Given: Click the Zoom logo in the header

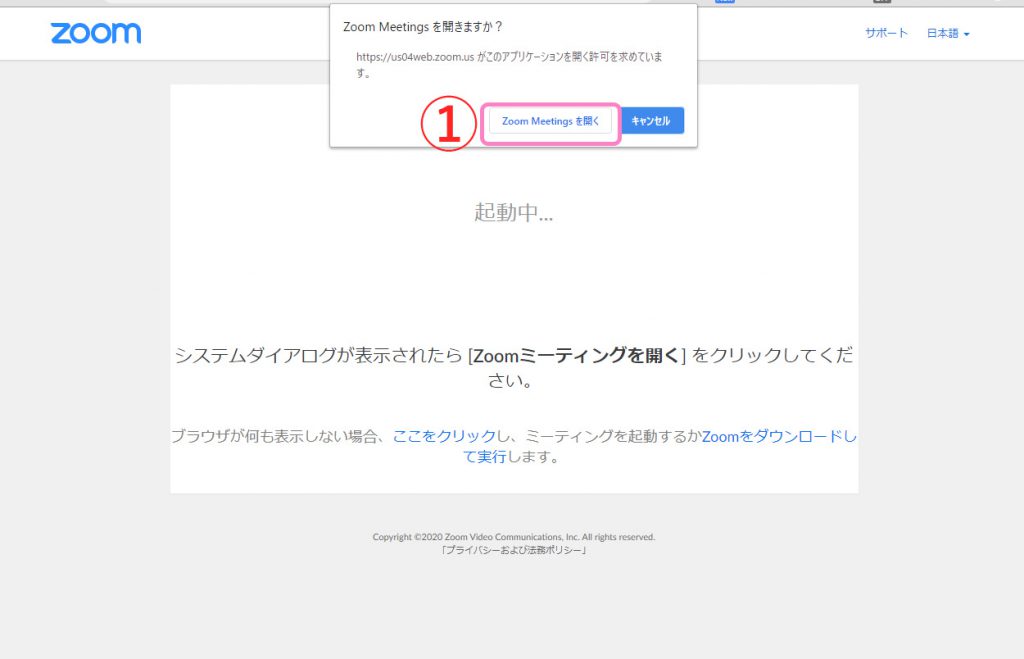Looking at the screenshot, I should point(96,33).
